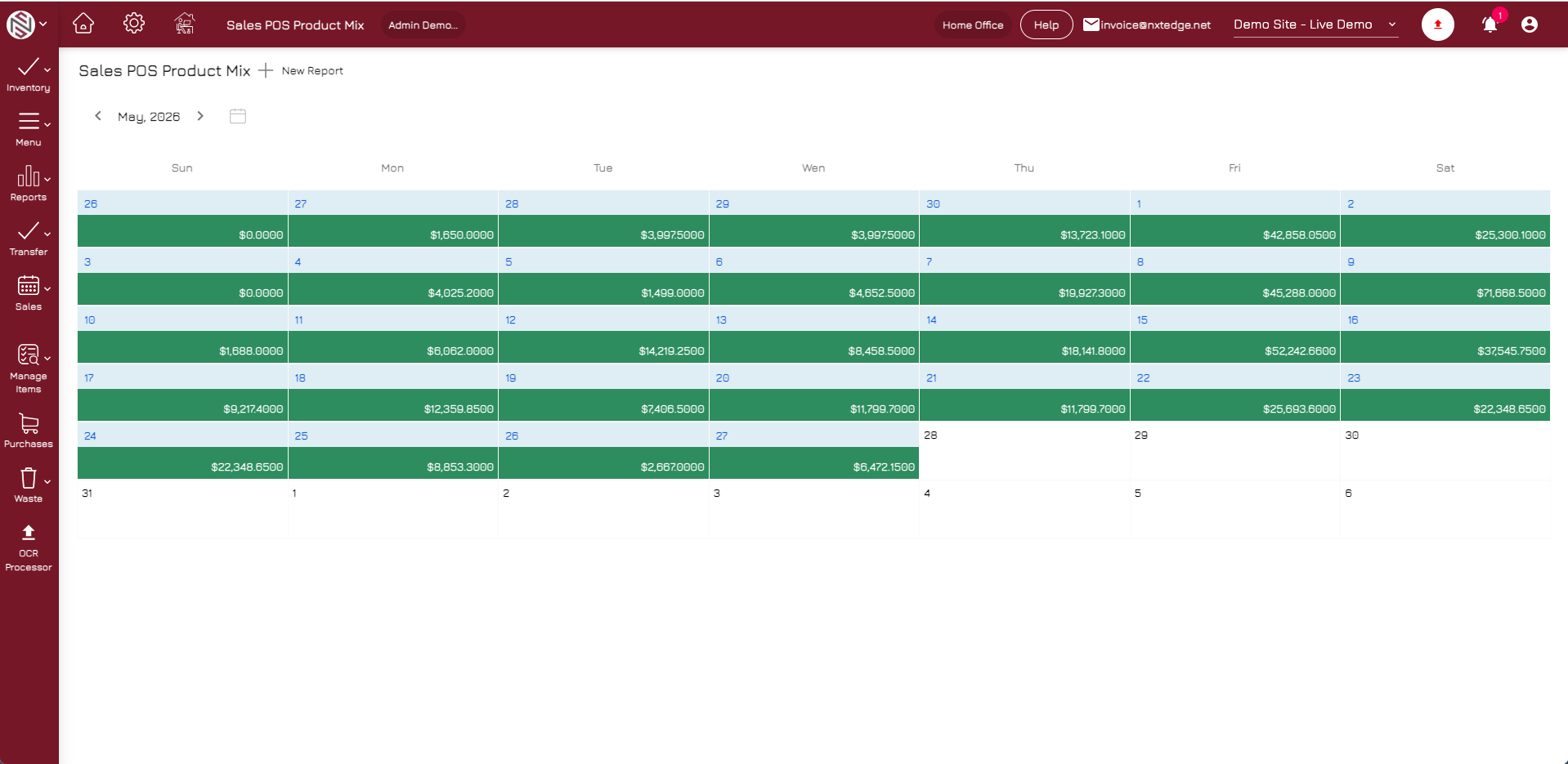This screenshot has width=1568, height=764.
Task: Select the $25,300.1000 entry on May 2
Action: pyautogui.click(x=1445, y=230)
